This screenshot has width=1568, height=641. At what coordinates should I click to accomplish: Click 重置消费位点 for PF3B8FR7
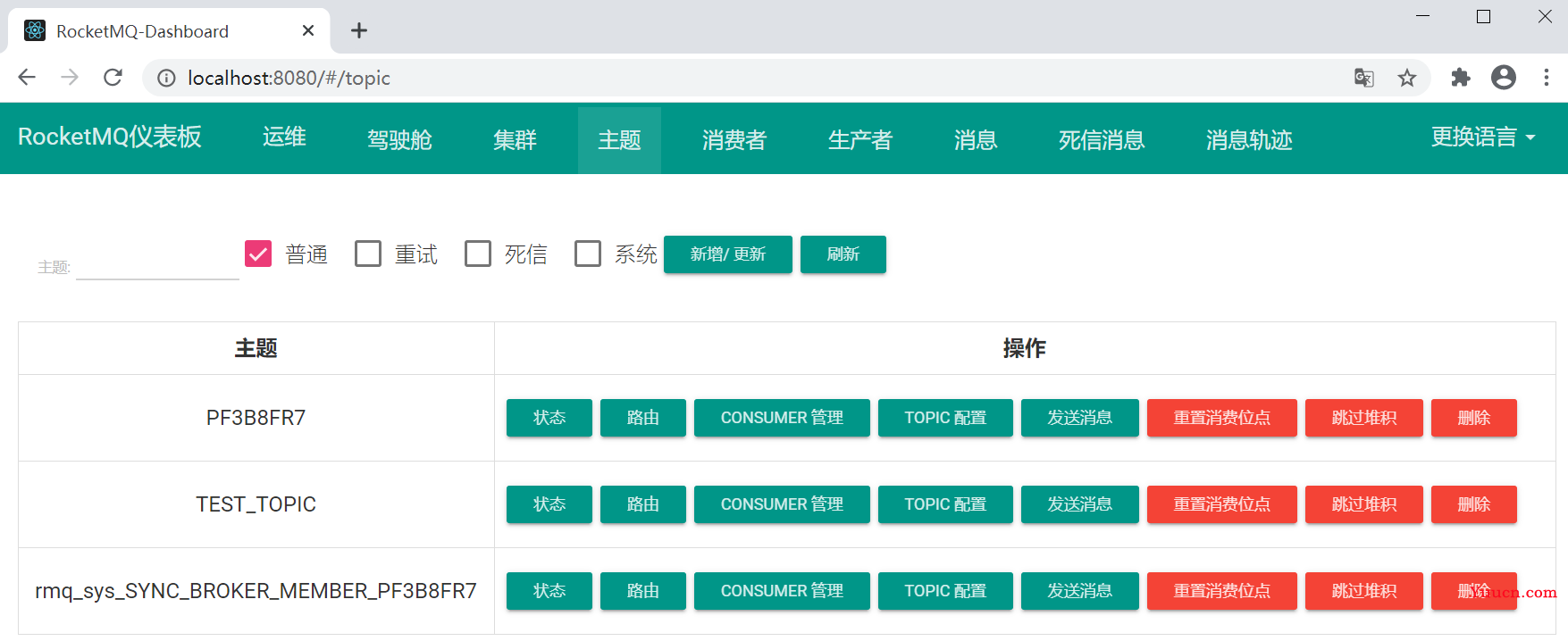(x=1222, y=418)
